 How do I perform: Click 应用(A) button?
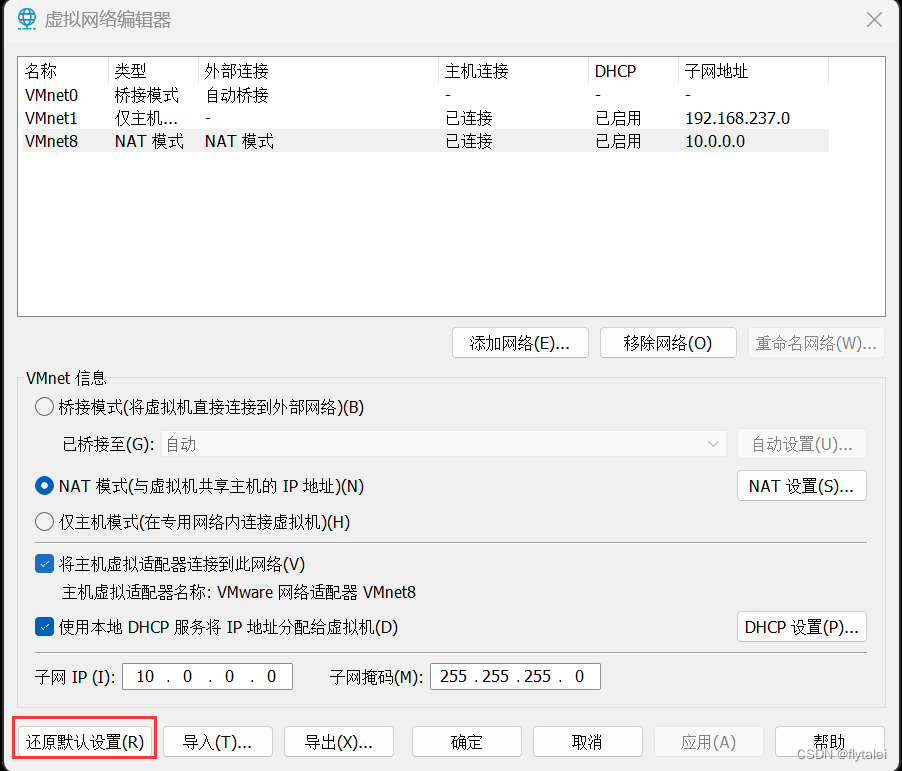point(709,742)
